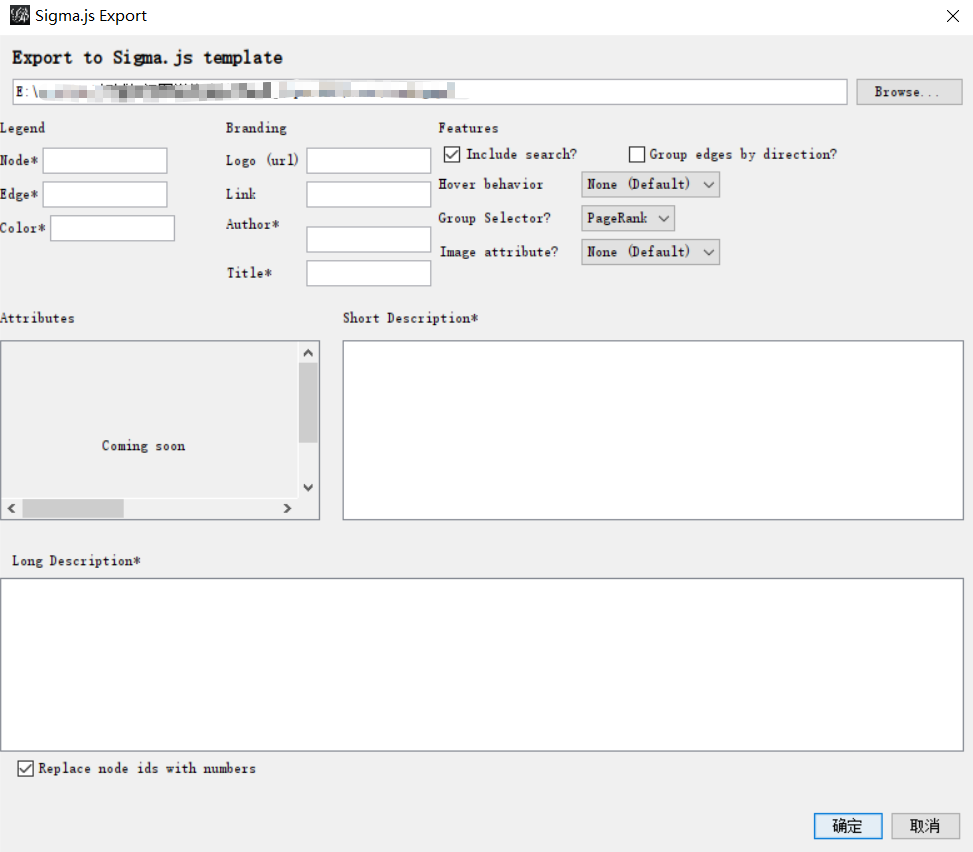973x852 pixels.
Task: Click the Sigma.js Export title bar icon
Action: (19, 16)
